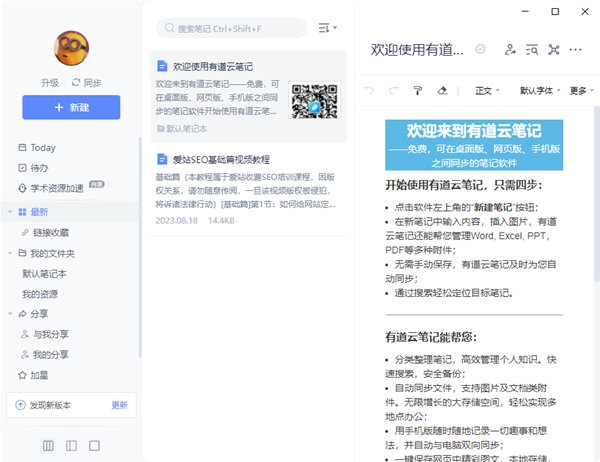Viewport: 600px width, 462px height.
Task: Open 与我分享 shared-with-me list
Action: tap(45, 334)
